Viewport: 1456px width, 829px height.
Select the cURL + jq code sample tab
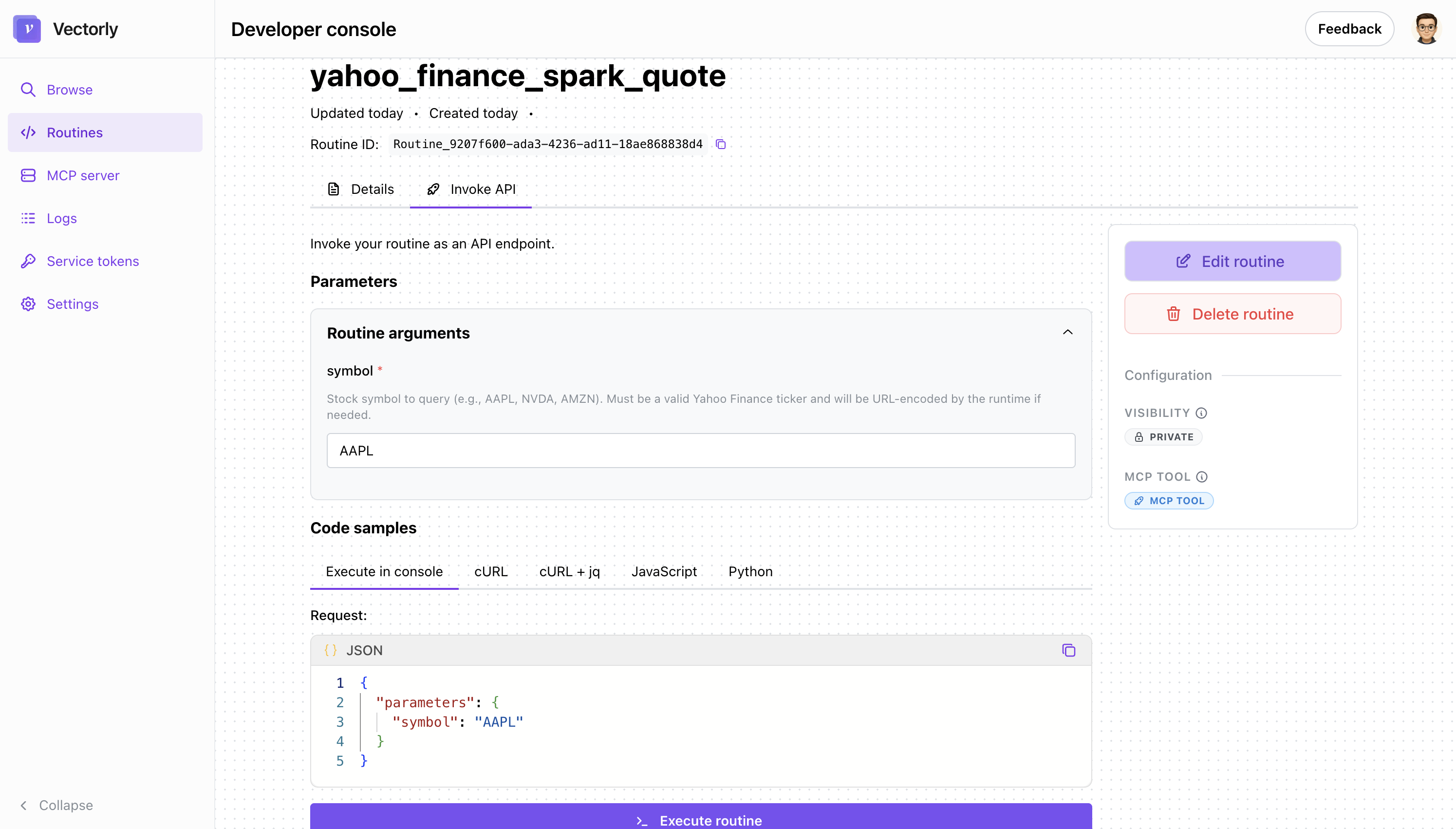[569, 571]
